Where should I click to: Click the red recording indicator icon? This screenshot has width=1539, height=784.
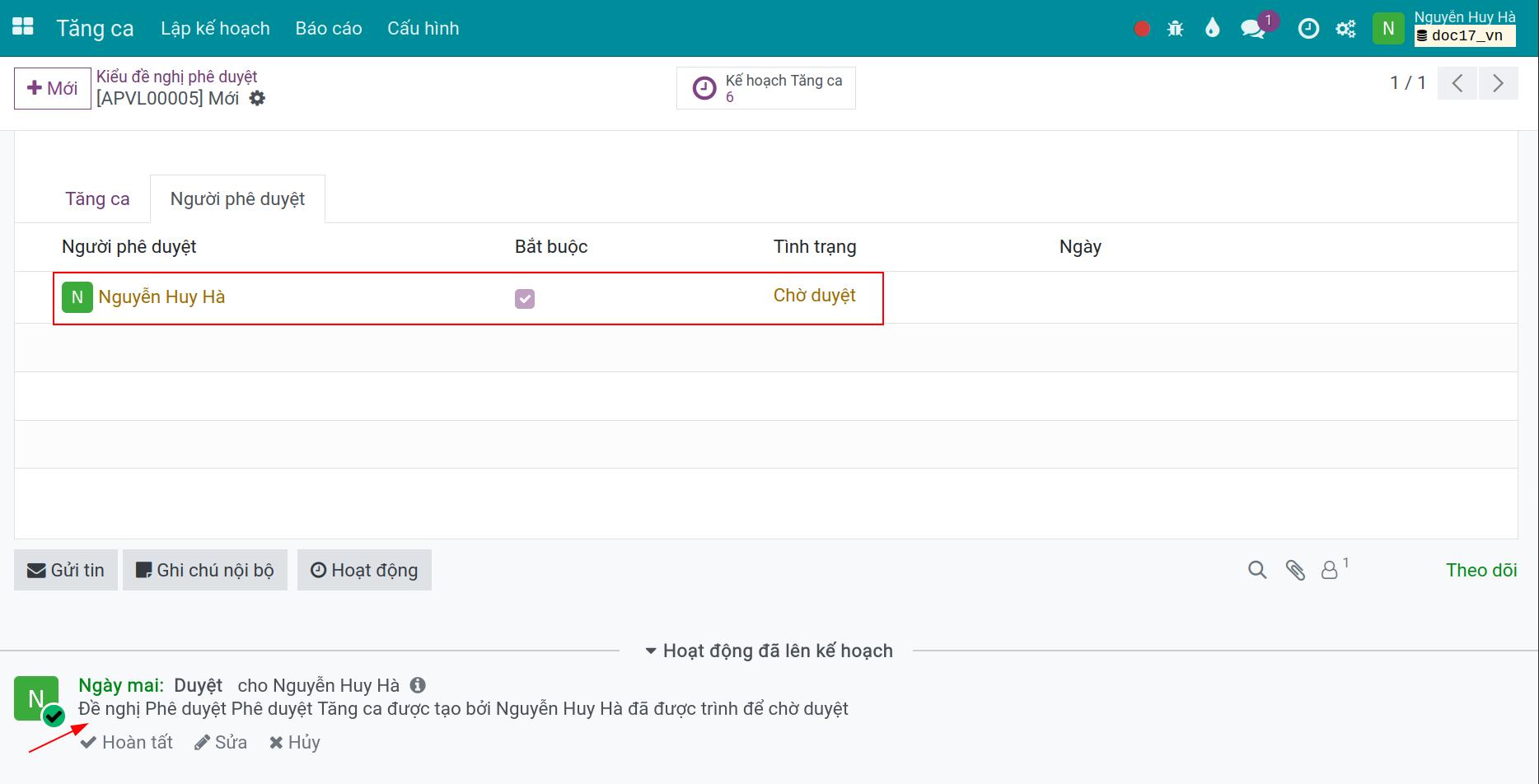[x=1142, y=29]
